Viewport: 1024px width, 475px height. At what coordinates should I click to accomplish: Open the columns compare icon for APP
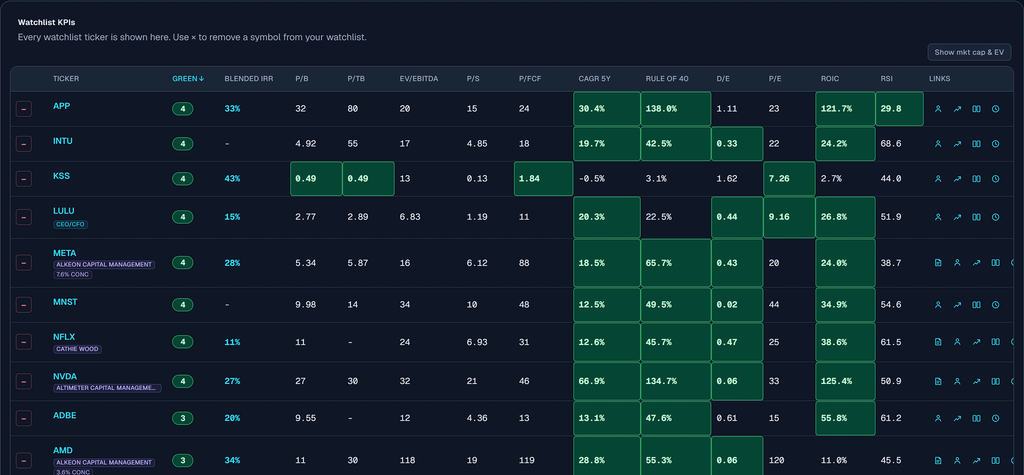(976, 109)
